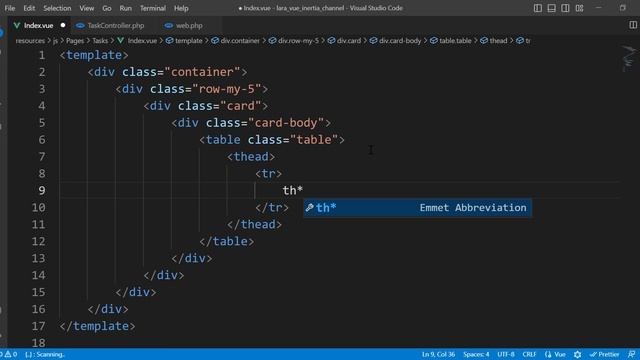Click Ln 9, Col 36 status
This screenshot has width=640, height=360.
tap(438, 354)
